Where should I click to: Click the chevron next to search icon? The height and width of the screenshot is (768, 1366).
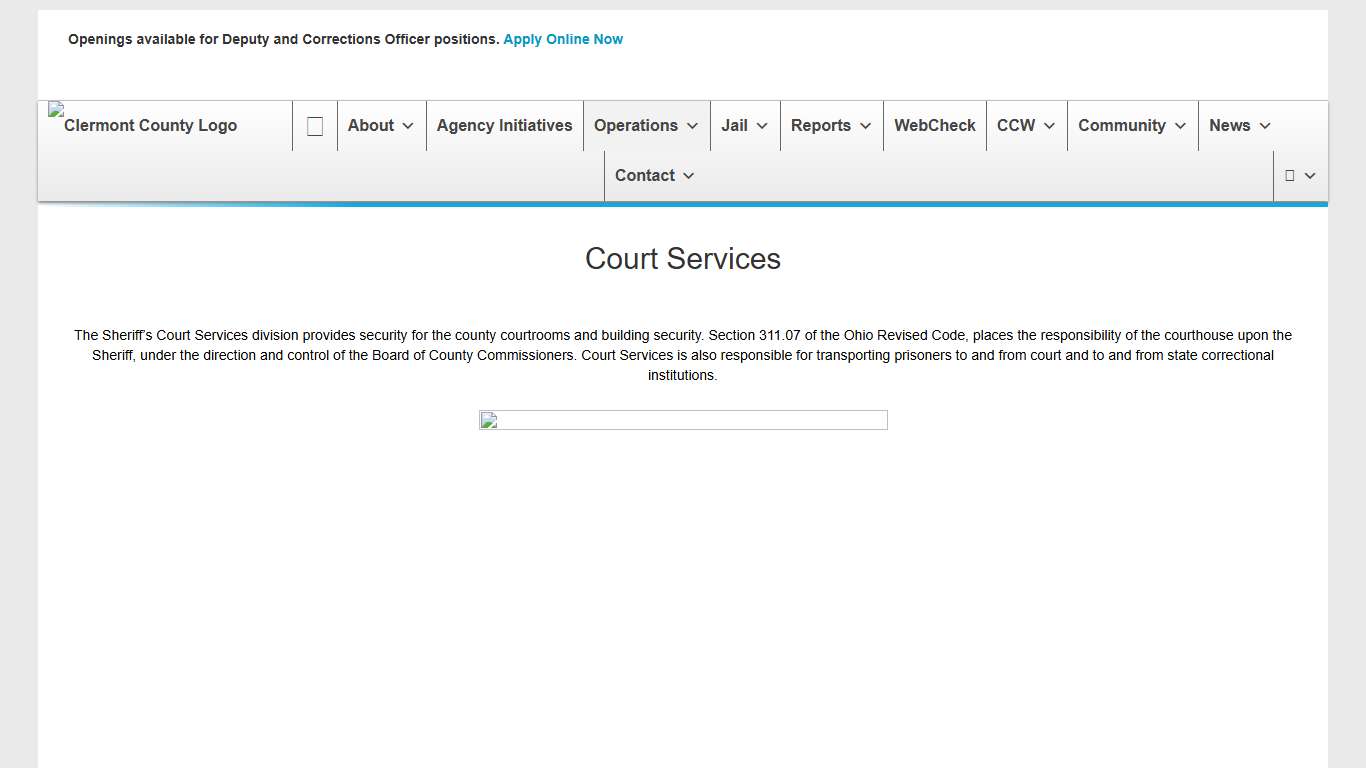coord(1310,175)
